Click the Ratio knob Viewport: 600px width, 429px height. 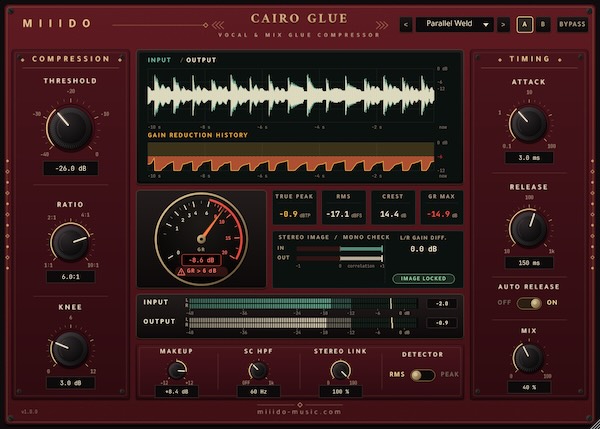point(70,242)
